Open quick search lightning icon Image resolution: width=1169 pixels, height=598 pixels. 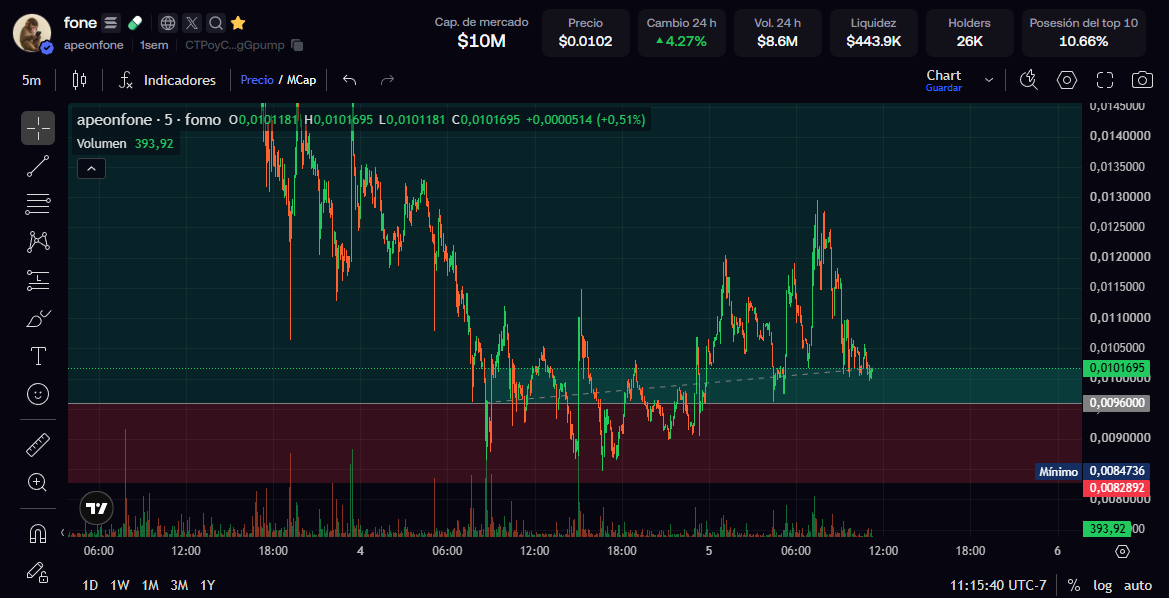click(1029, 80)
